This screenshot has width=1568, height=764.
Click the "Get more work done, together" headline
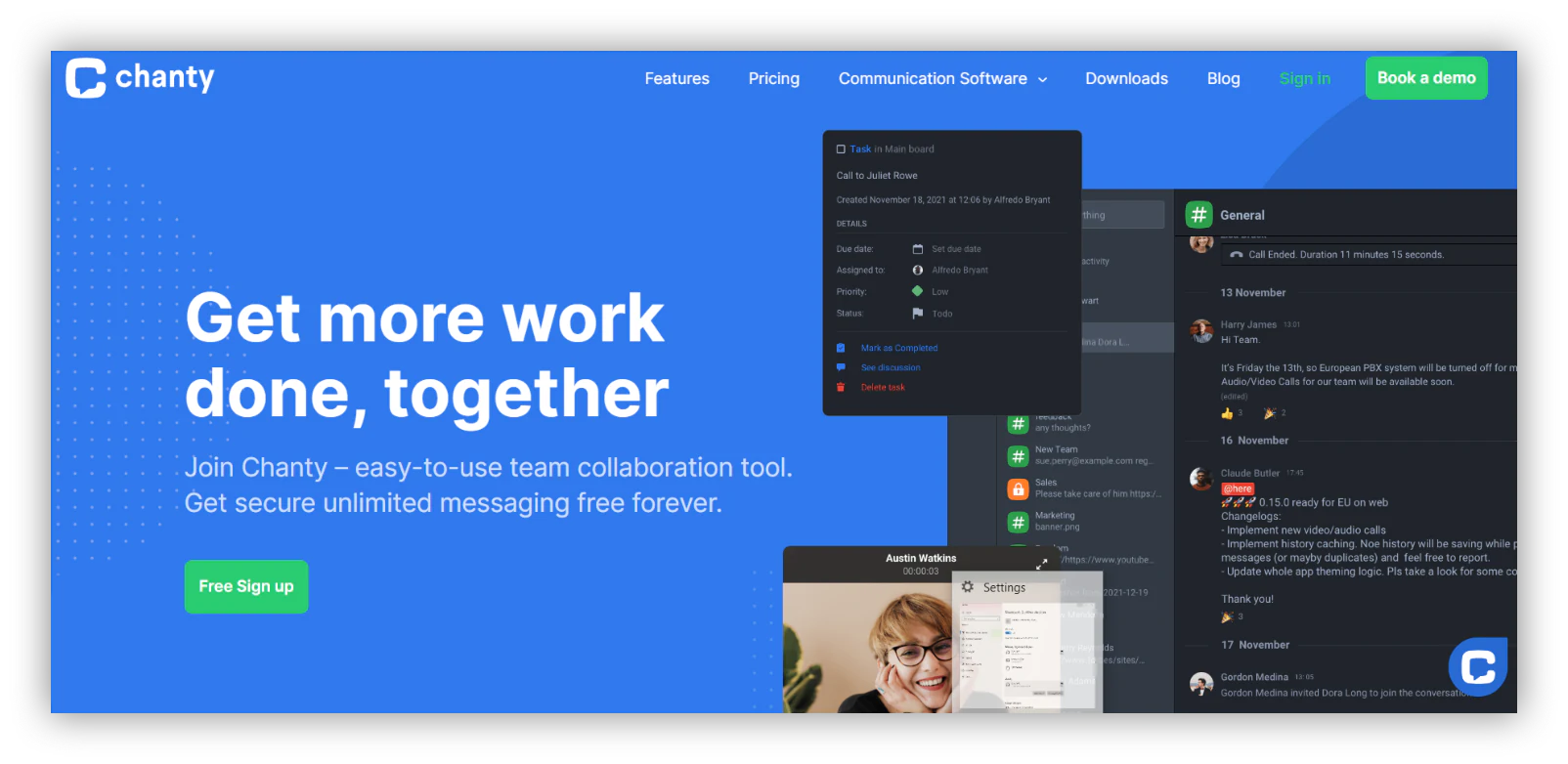pyautogui.click(x=427, y=356)
